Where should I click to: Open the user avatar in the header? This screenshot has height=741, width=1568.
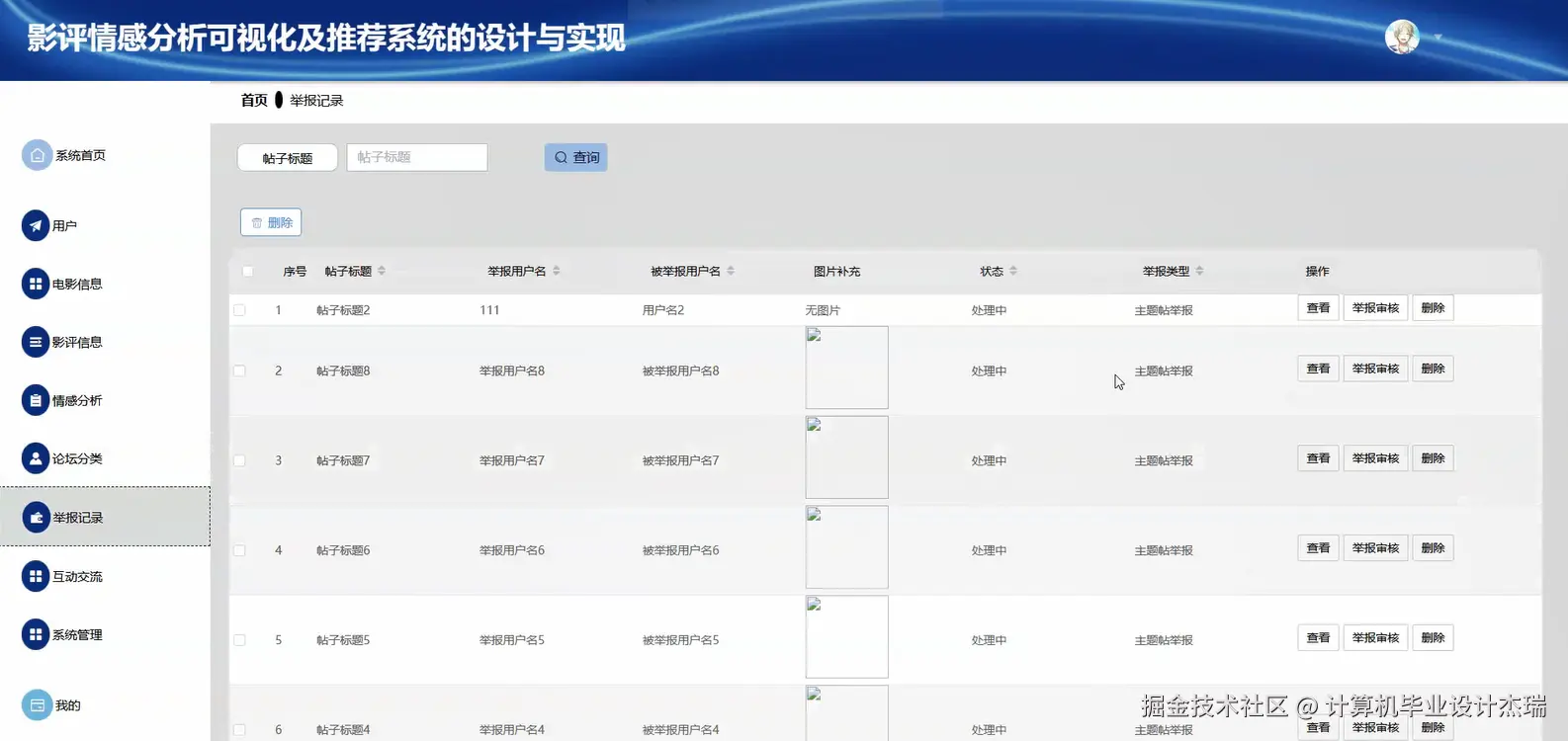tap(1402, 38)
